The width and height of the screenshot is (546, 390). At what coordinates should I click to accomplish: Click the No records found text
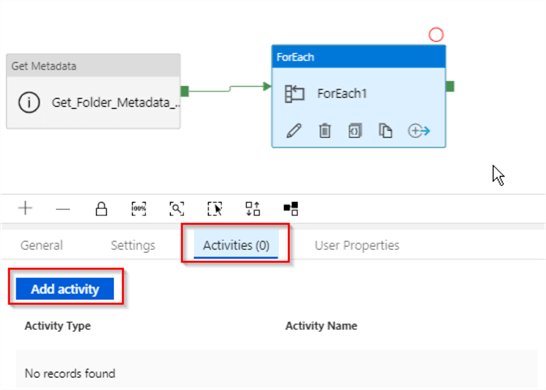coord(70,374)
